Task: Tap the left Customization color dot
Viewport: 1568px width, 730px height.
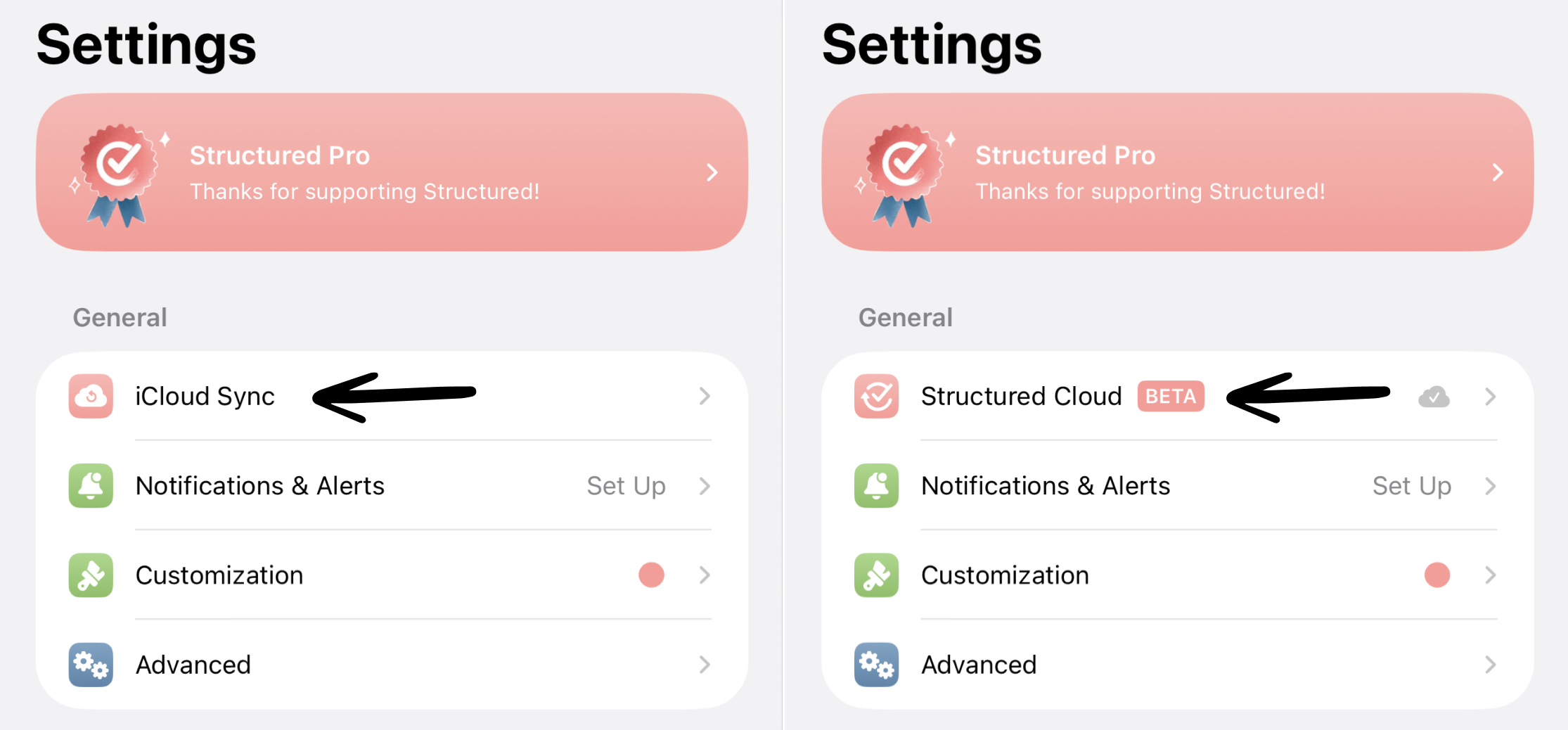Action: [651, 575]
